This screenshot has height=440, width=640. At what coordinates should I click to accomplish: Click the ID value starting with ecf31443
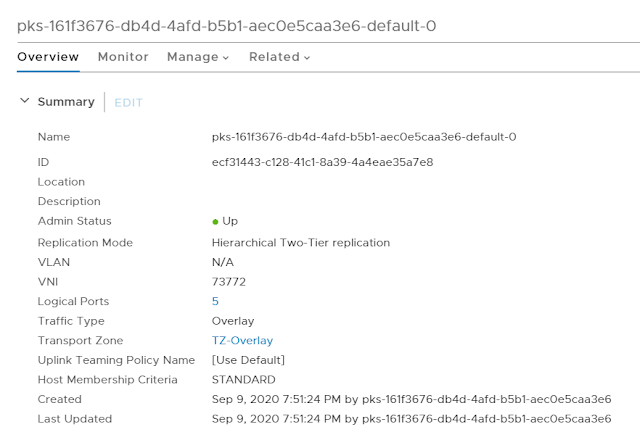[x=322, y=162]
